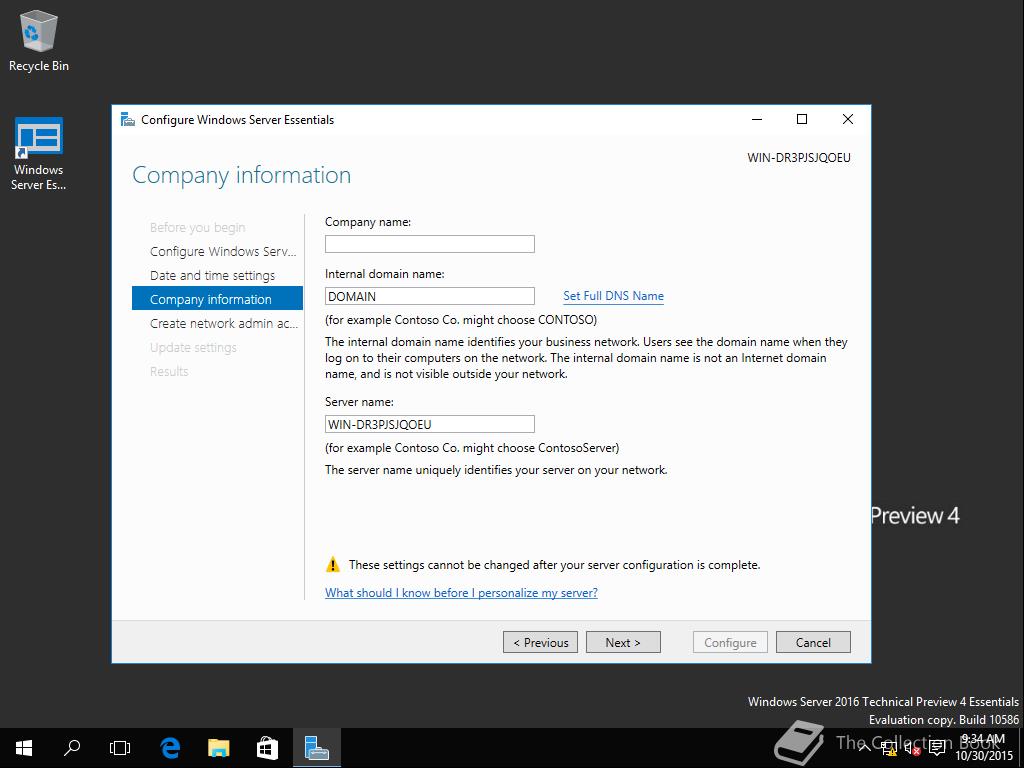Open taskbar search magnifier
Screen dimensions: 1024x768
tap(72, 748)
